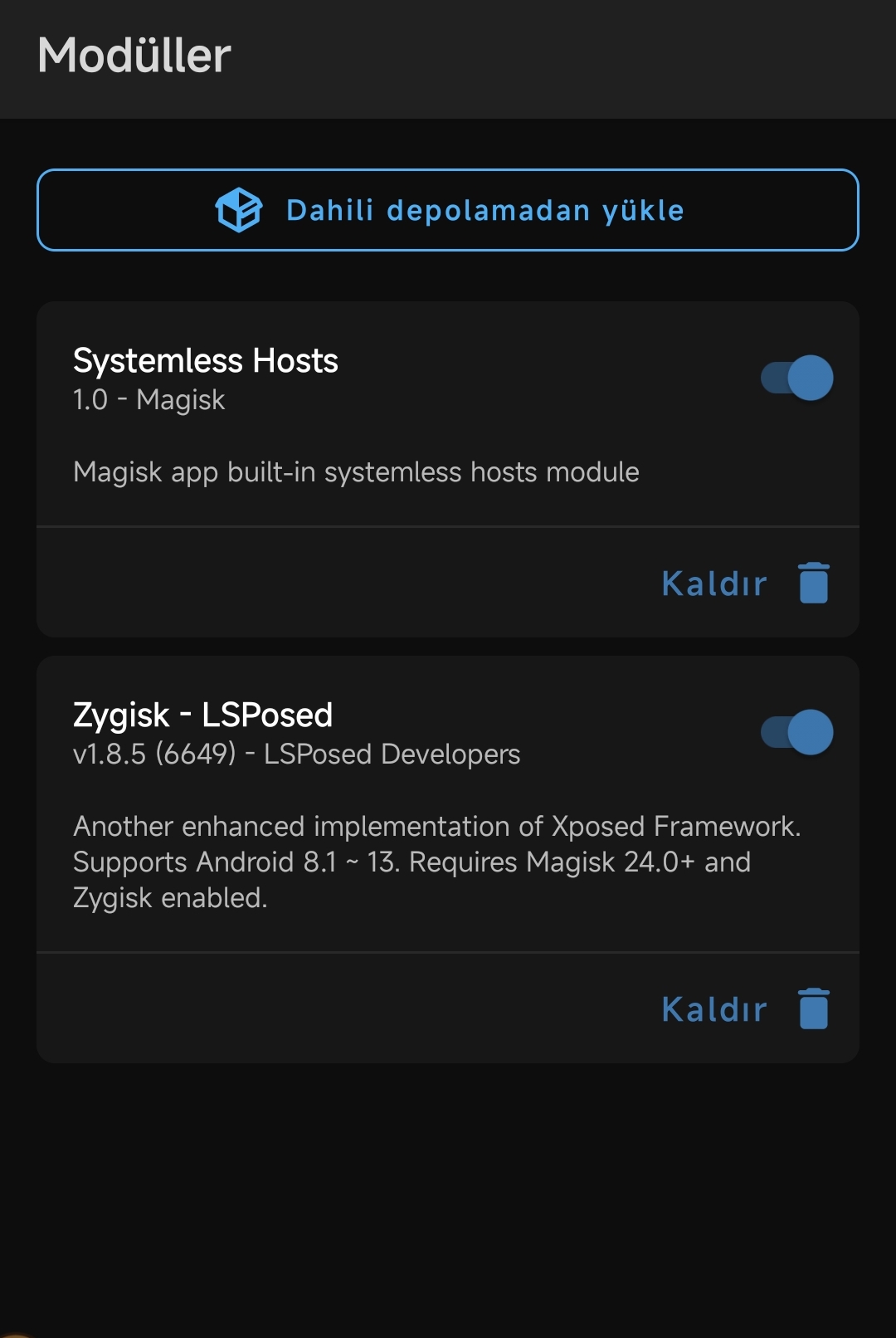Select "Kaldır" label under Systemless Hosts
The height and width of the screenshot is (1338, 896).
[714, 584]
